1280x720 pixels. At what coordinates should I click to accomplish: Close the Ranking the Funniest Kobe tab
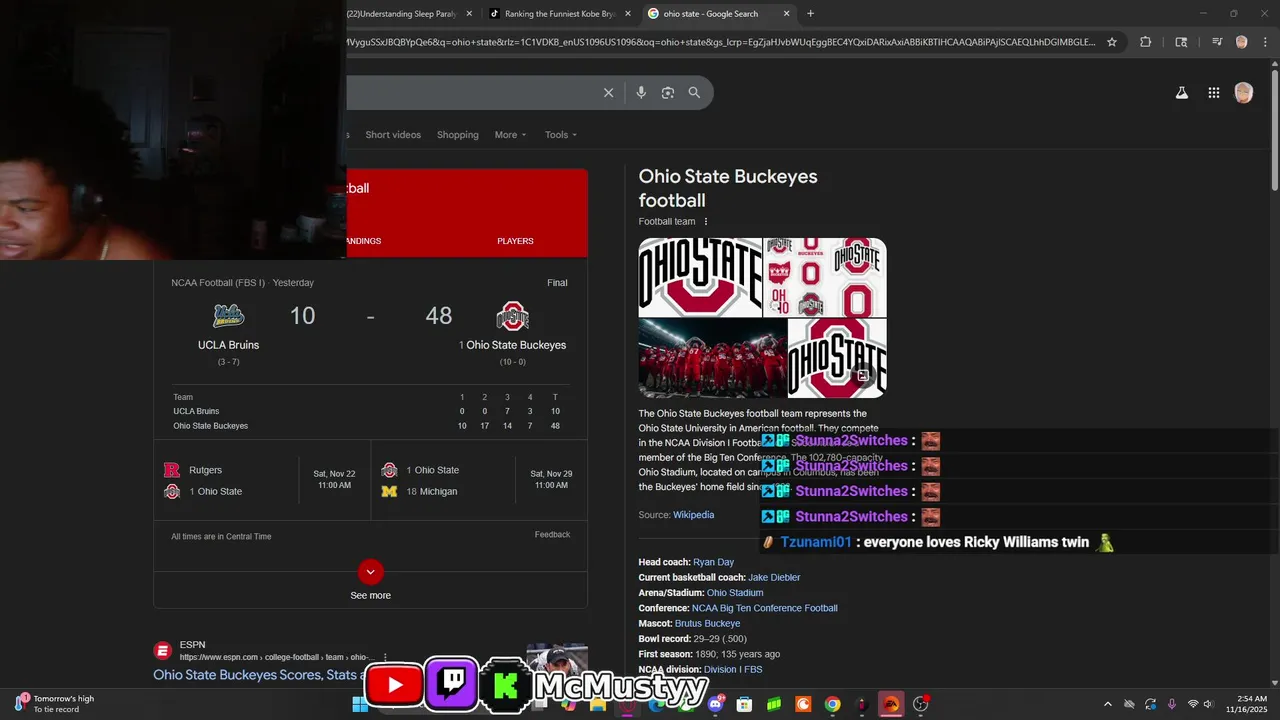pyautogui.click(x=627, y=14)
